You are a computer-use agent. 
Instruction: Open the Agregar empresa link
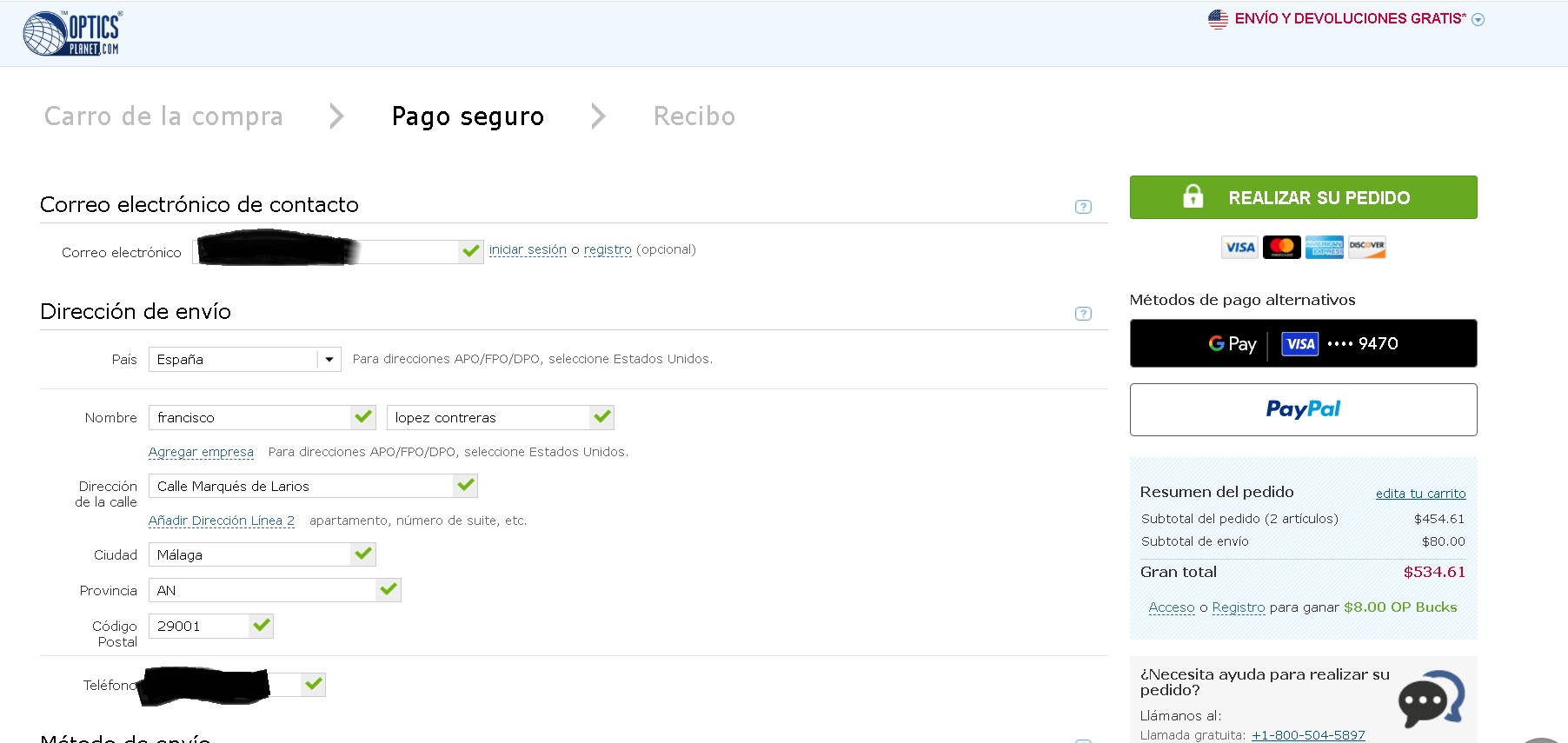pos(201,453)
